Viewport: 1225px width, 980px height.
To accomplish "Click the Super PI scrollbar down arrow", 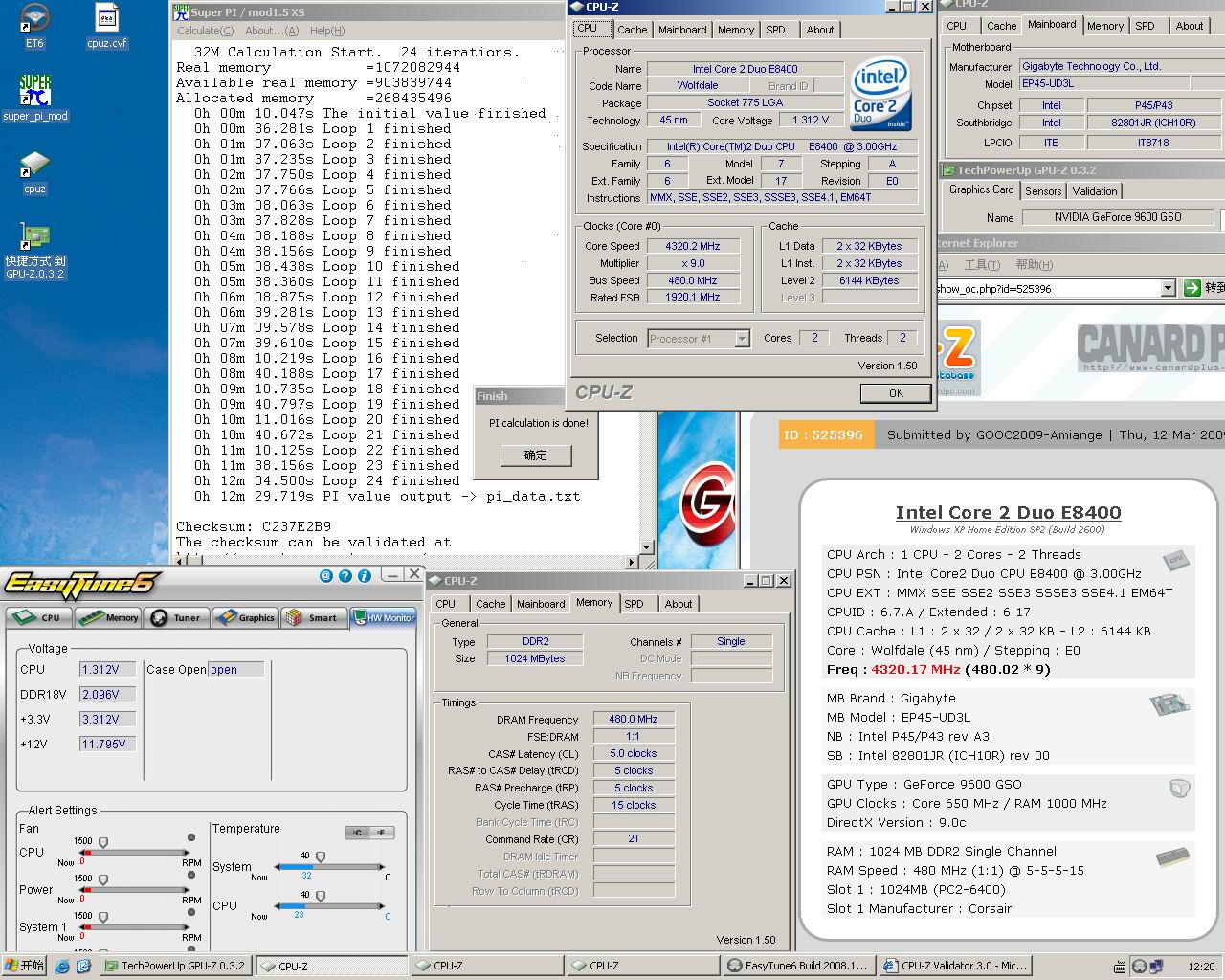I will 646,547.
